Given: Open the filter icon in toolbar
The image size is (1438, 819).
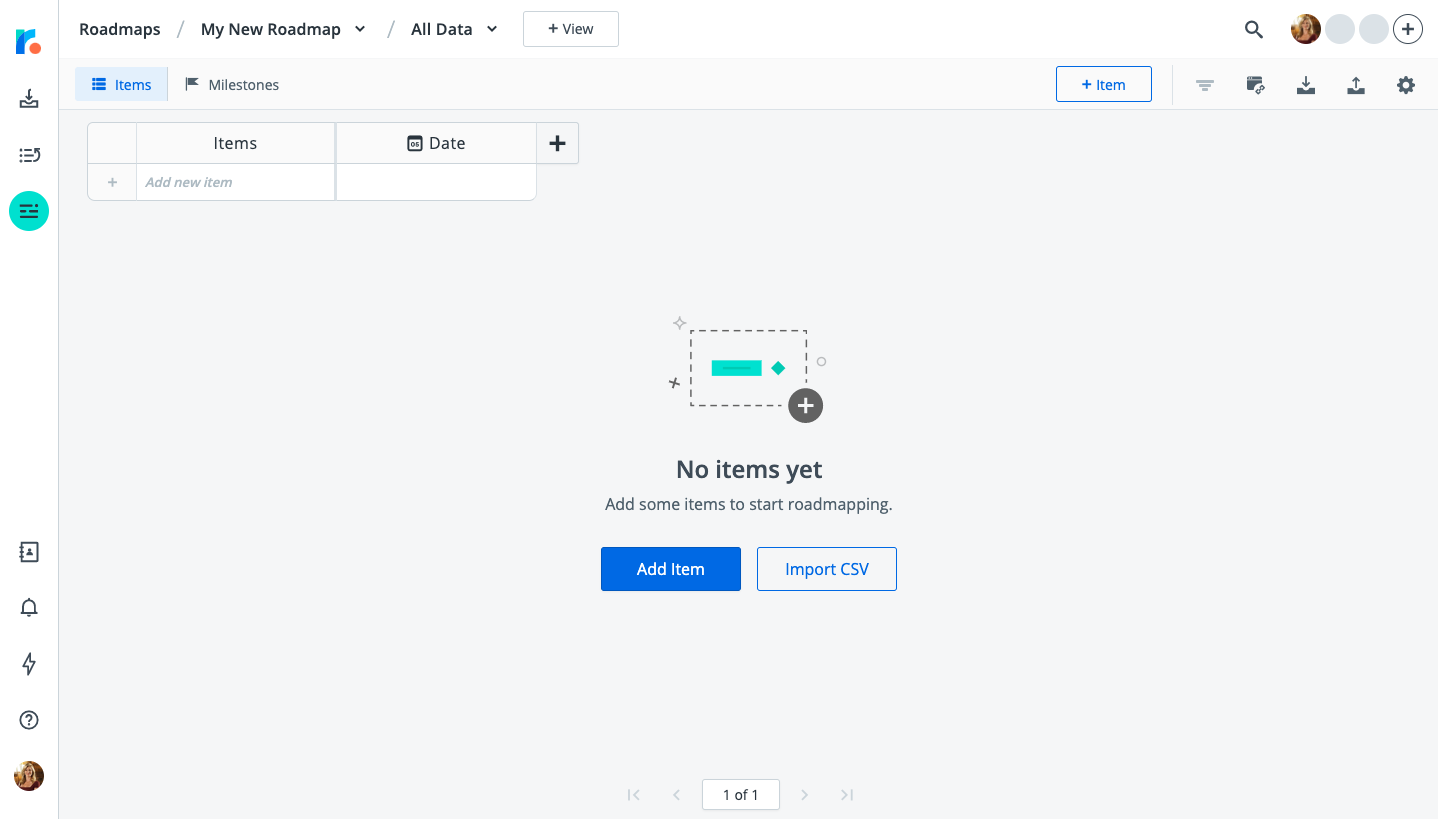Looking at the screenshot, I should [1205, 85].
